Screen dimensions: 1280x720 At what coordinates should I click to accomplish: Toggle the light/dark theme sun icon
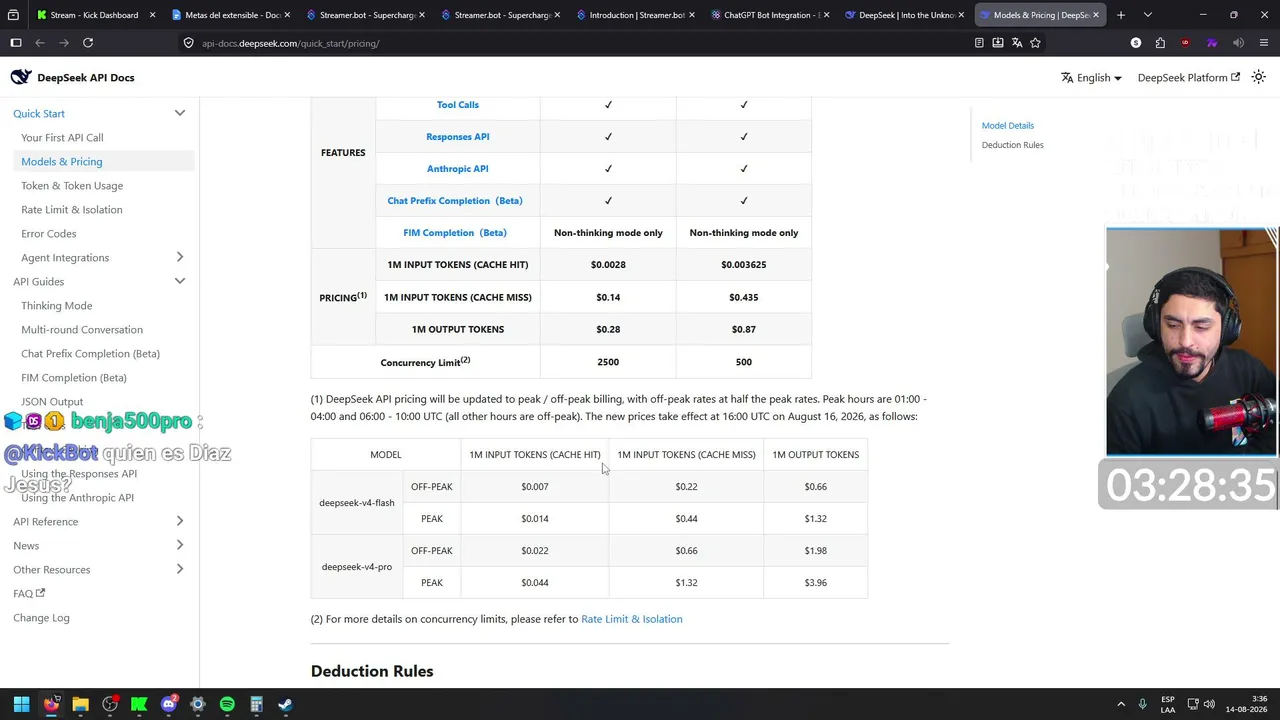click(x=1258, y=77)
